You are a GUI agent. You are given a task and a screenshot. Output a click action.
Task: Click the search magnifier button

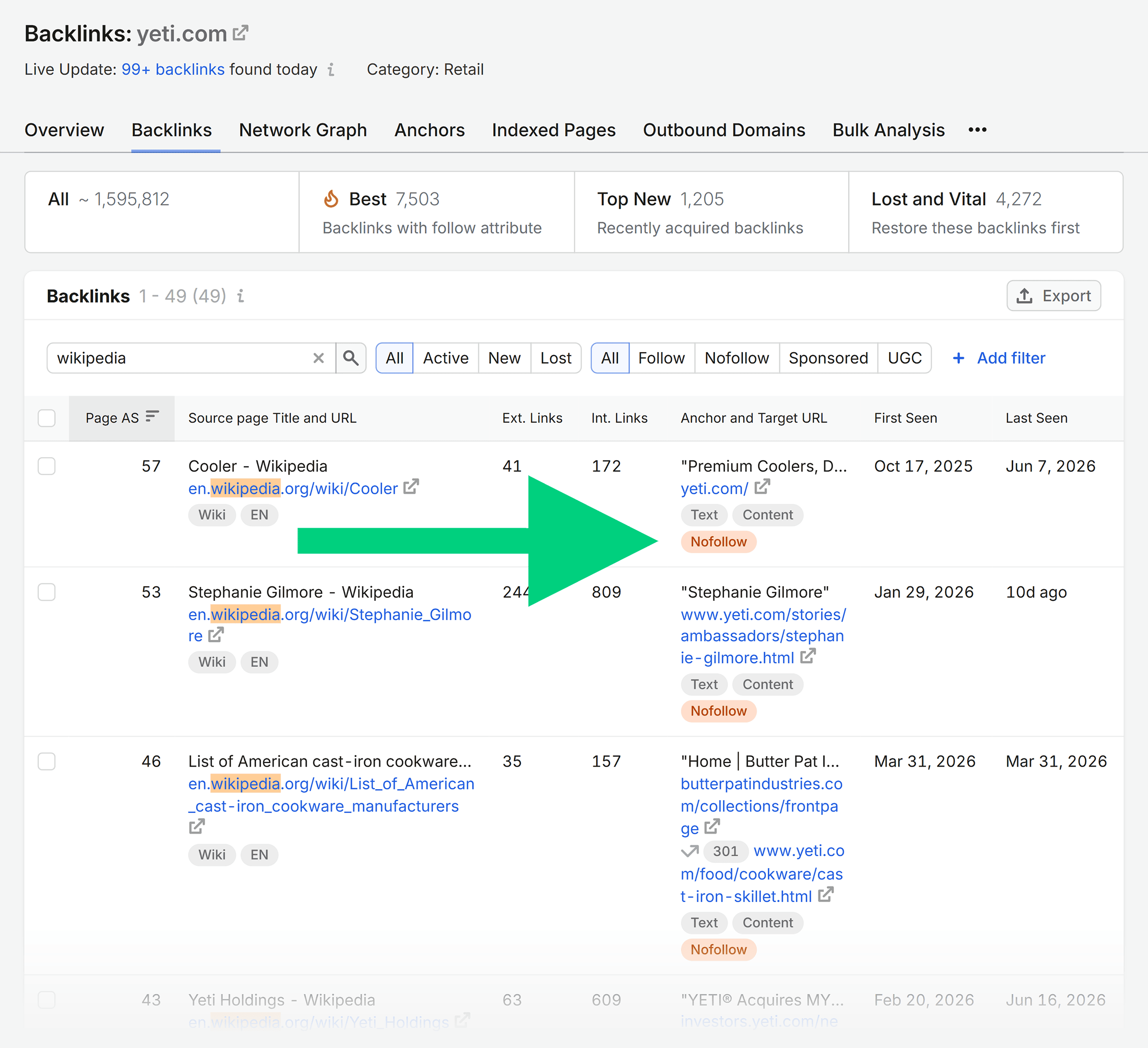[x=351, y=358]
